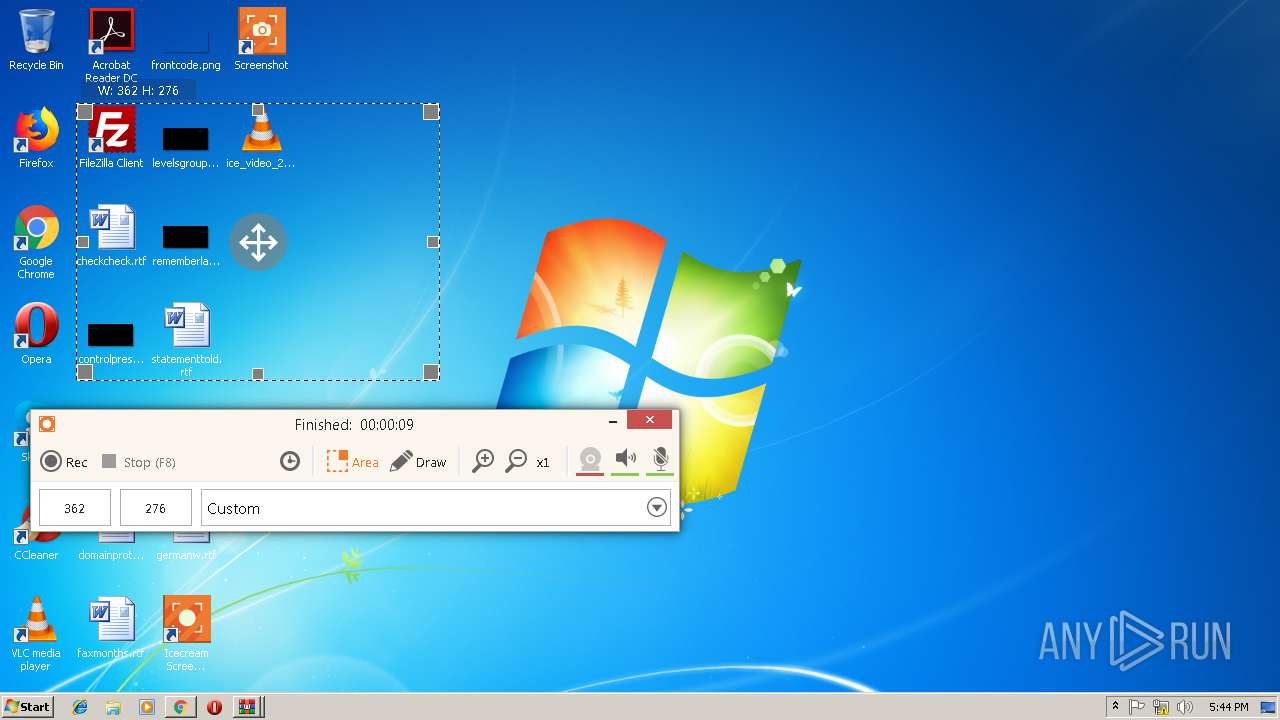Open Opera from the taskbar
The image size is (1280, 720).
pyautogui.click(x=214, y=707)
